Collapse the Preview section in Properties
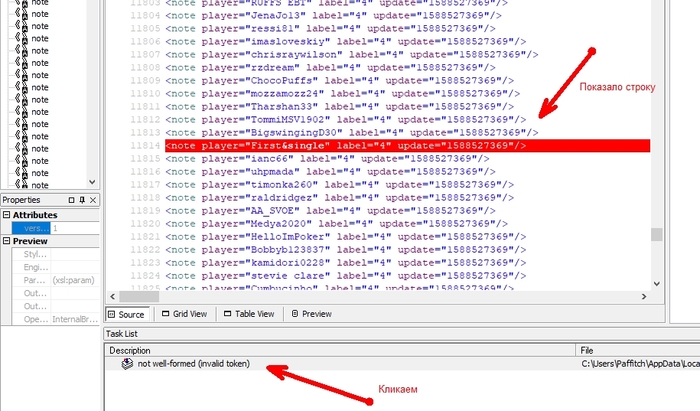Viewport: 700px width, 411px height. (x=6, y=241)
